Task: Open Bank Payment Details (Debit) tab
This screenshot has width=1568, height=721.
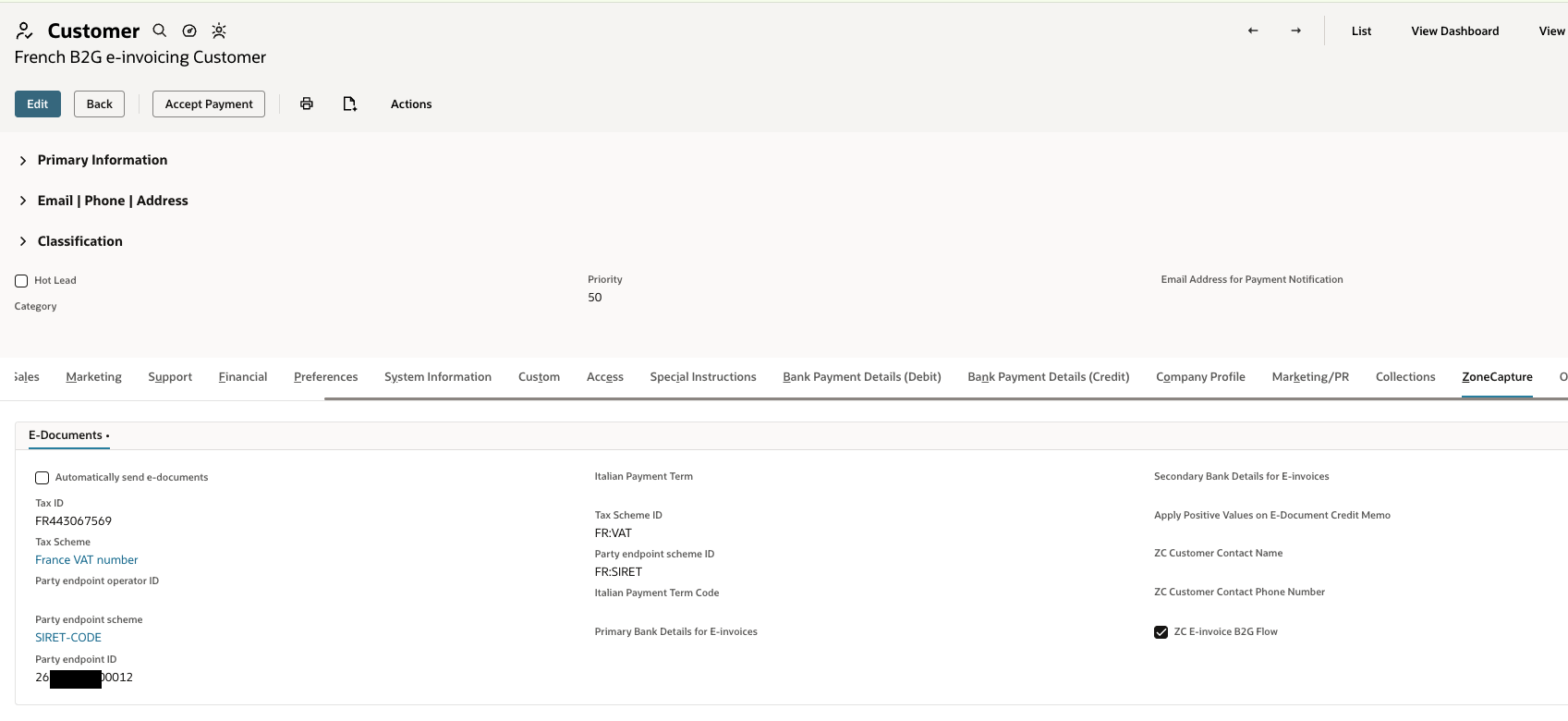Action: (x=862, y=377)
